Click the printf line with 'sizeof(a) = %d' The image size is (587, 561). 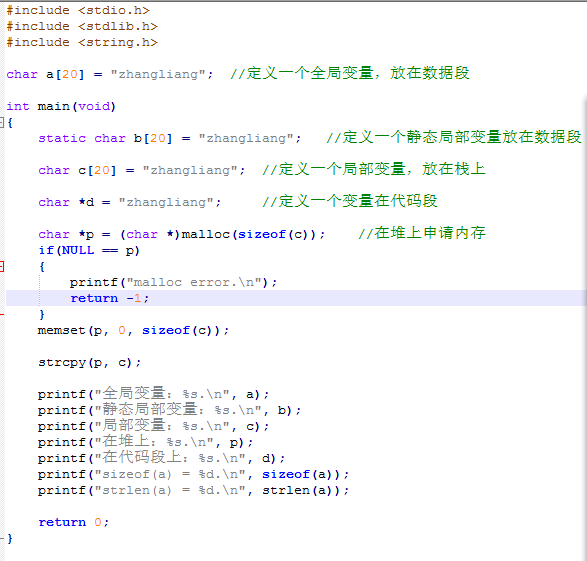click(194, 475)
